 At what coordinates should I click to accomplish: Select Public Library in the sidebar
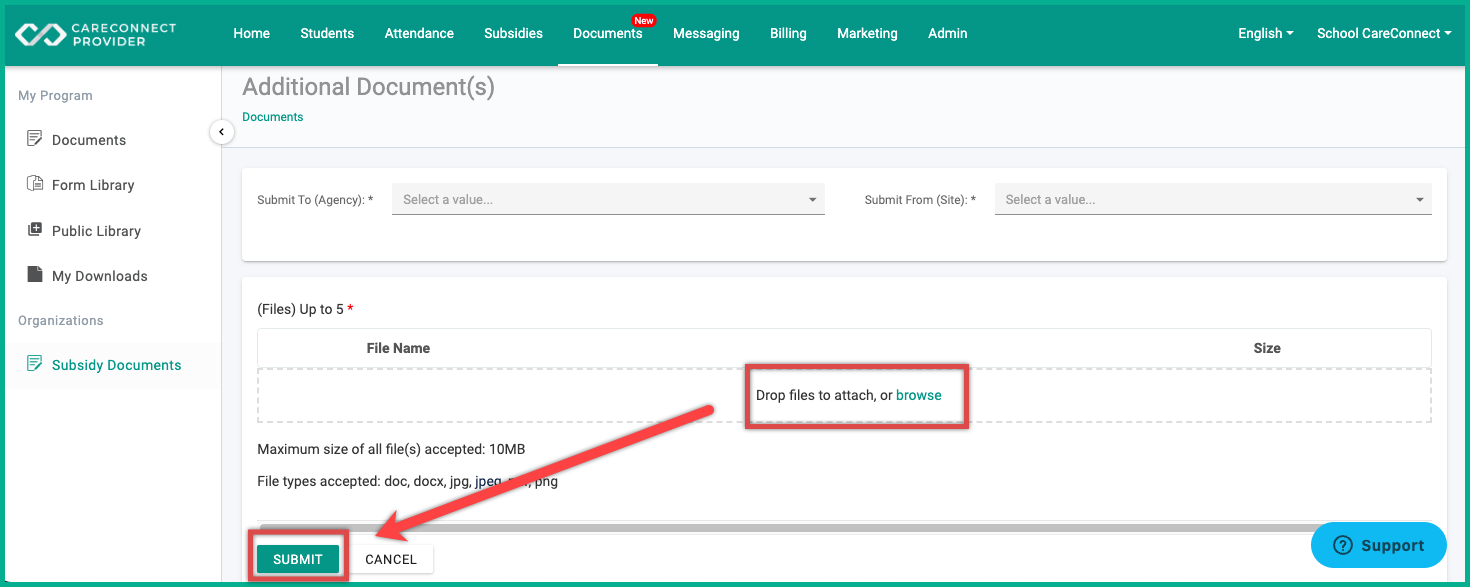pyautogui.click(x=96, y=231)
